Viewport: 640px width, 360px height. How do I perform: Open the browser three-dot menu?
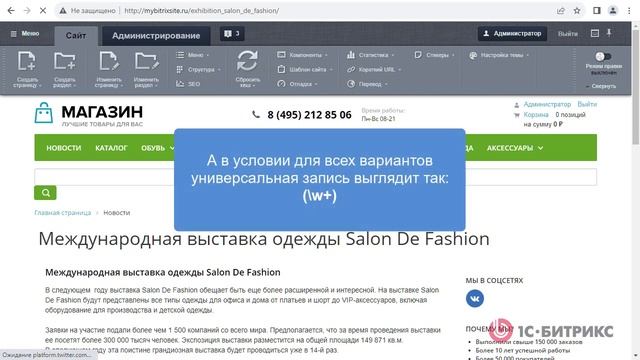coord(629,11)
